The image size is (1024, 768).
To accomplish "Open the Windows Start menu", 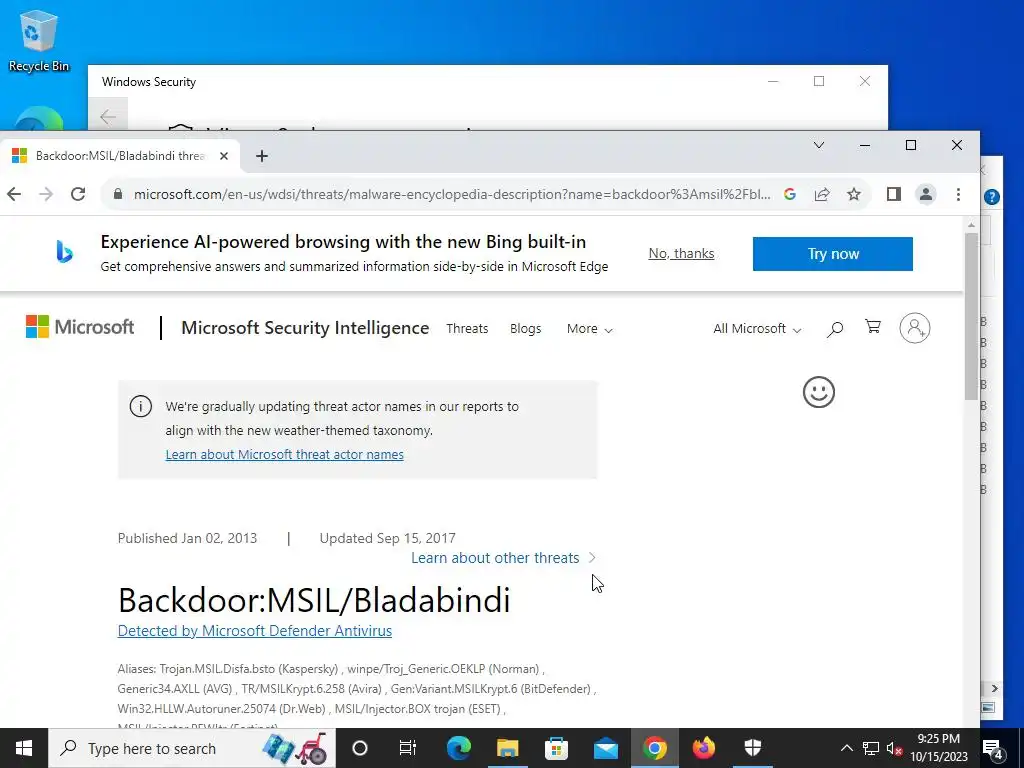I will (x=24, y=748).
